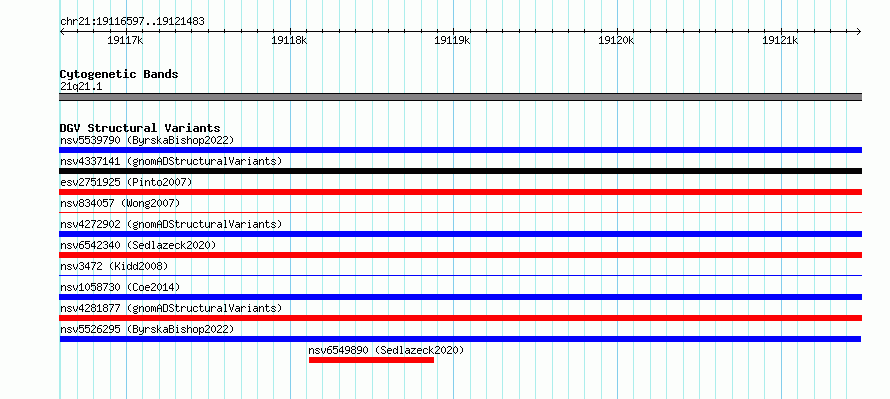Click the 19118k ruler tick label

(x=289, y=40)
